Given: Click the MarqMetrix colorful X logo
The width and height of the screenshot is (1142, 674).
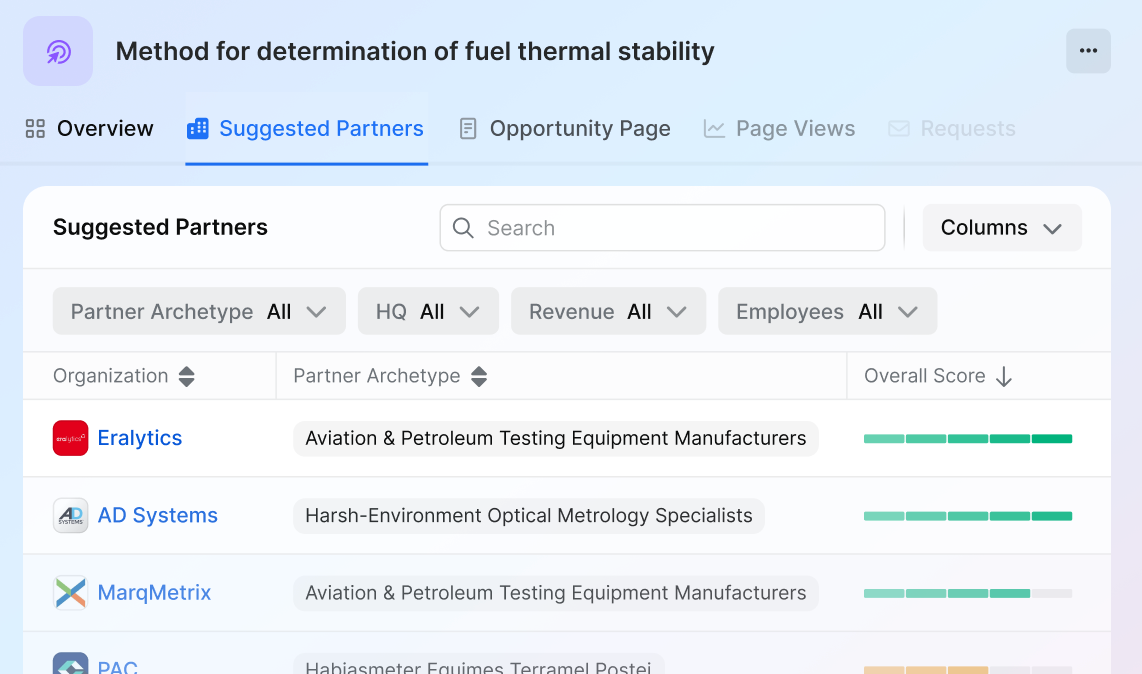Looking at the screenshot, I should (x=71, y=592).
